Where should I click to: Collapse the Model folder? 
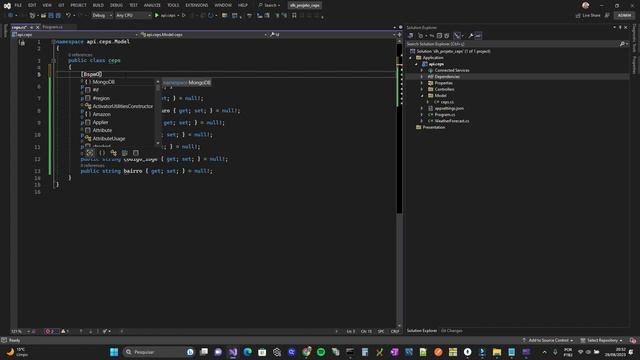pos(422,96)
